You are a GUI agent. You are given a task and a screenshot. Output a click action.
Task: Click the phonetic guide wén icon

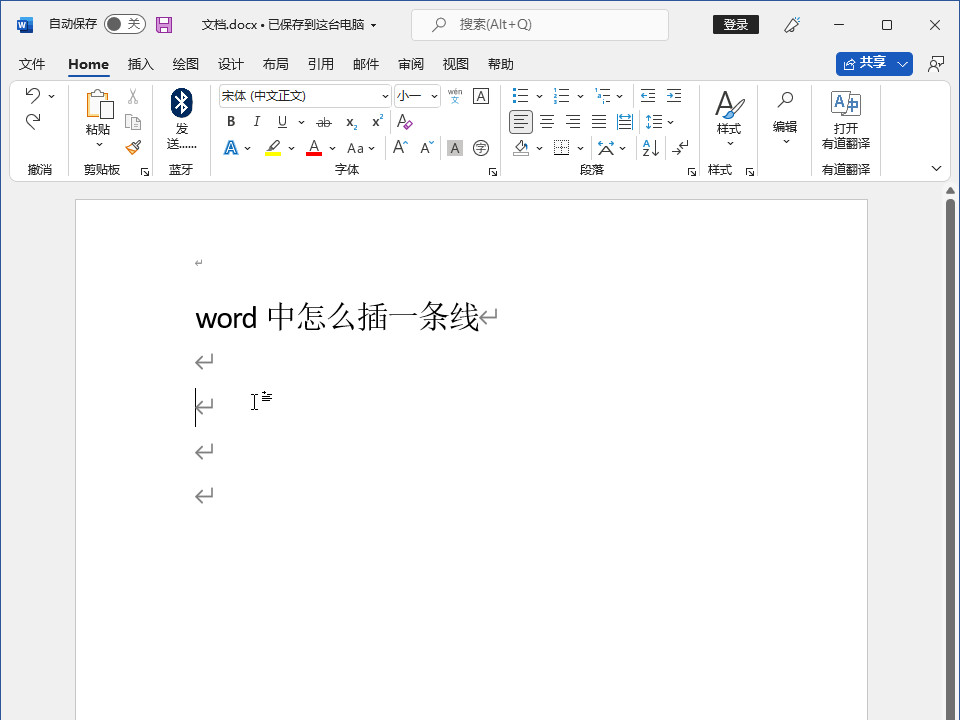pos(455,96)
